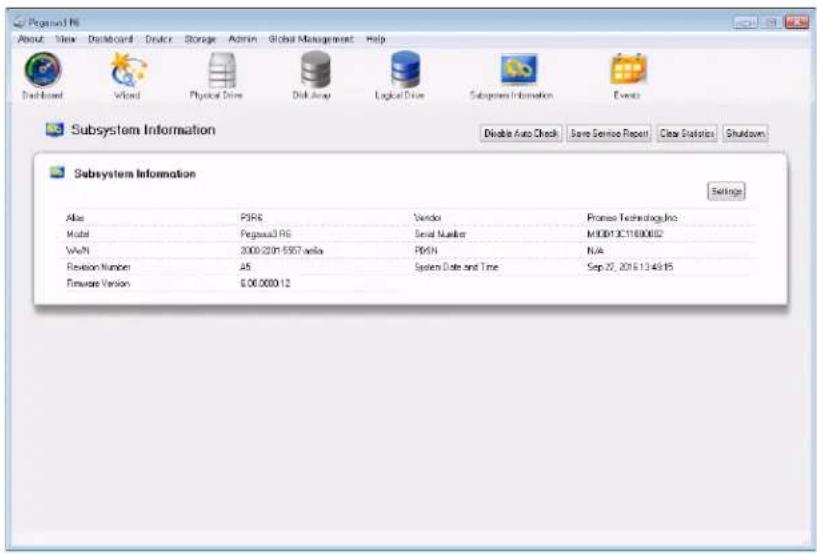The height and width of the screenshot is (554, 817).
Task: Open the About menu
Action: pyautogui.click(x=31, y=39)
